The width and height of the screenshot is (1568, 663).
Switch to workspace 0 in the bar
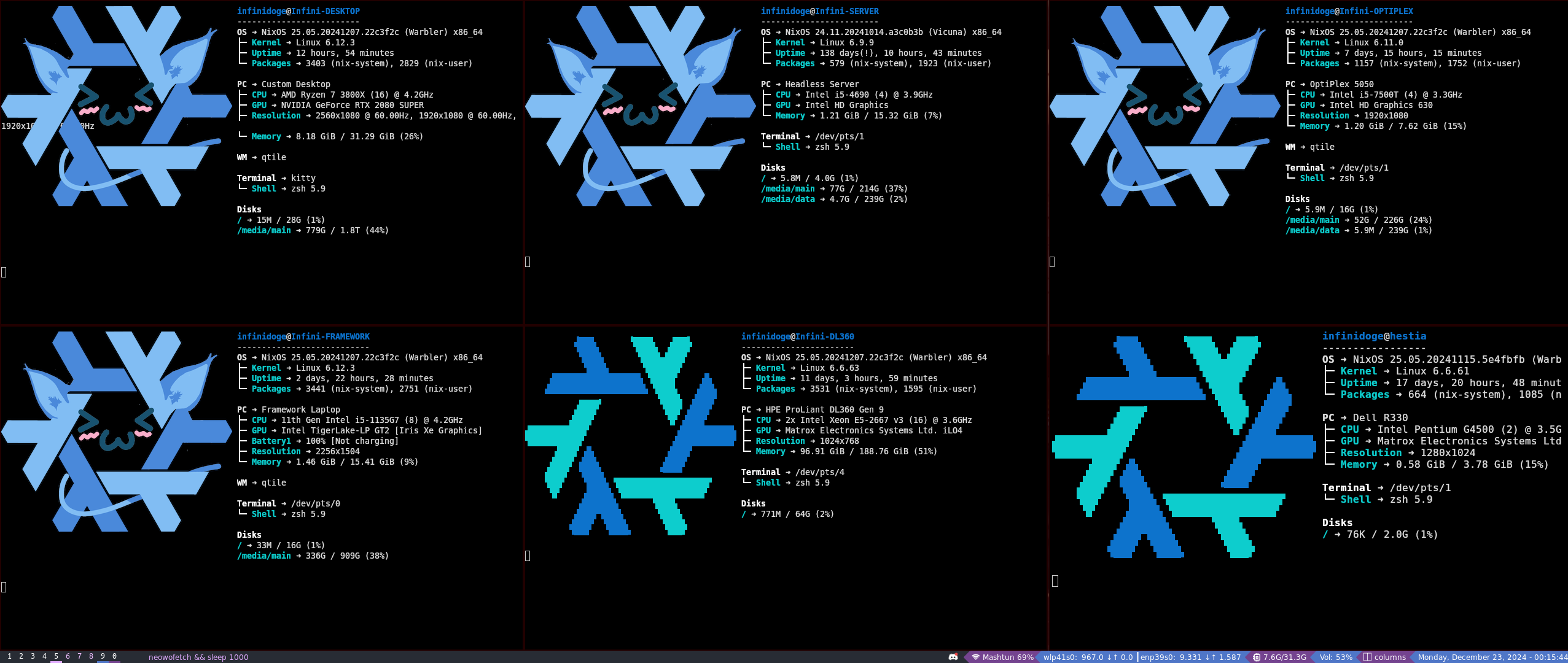114,656
